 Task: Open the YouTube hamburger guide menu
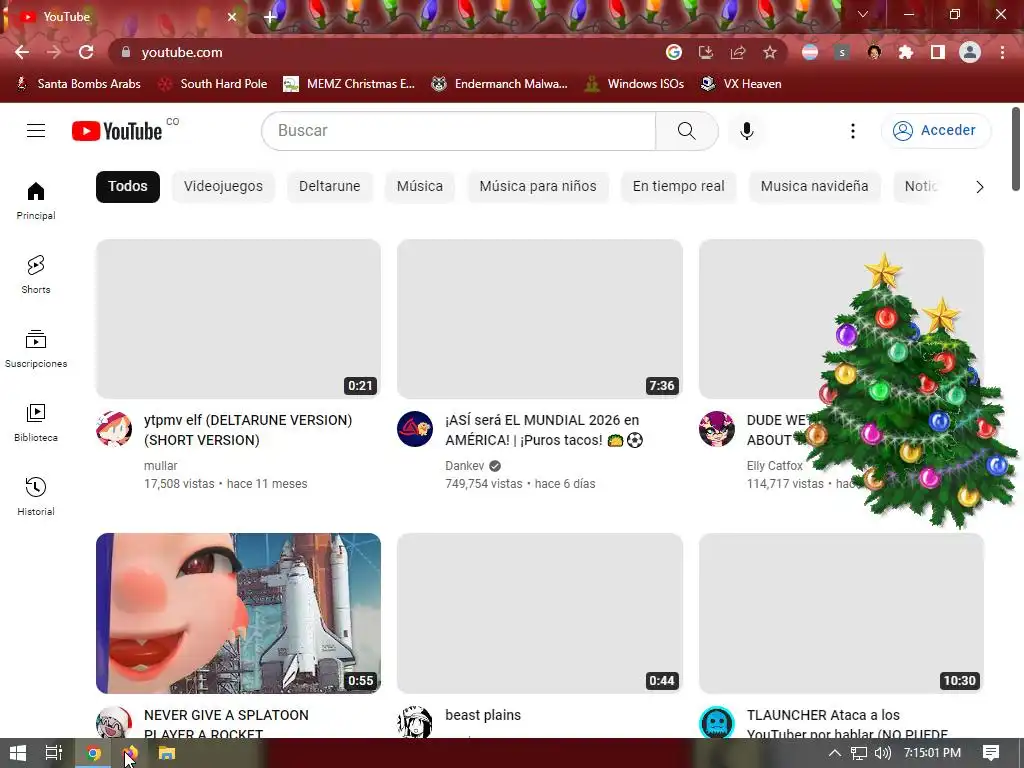pyautogui.click(x=36, y=131)
